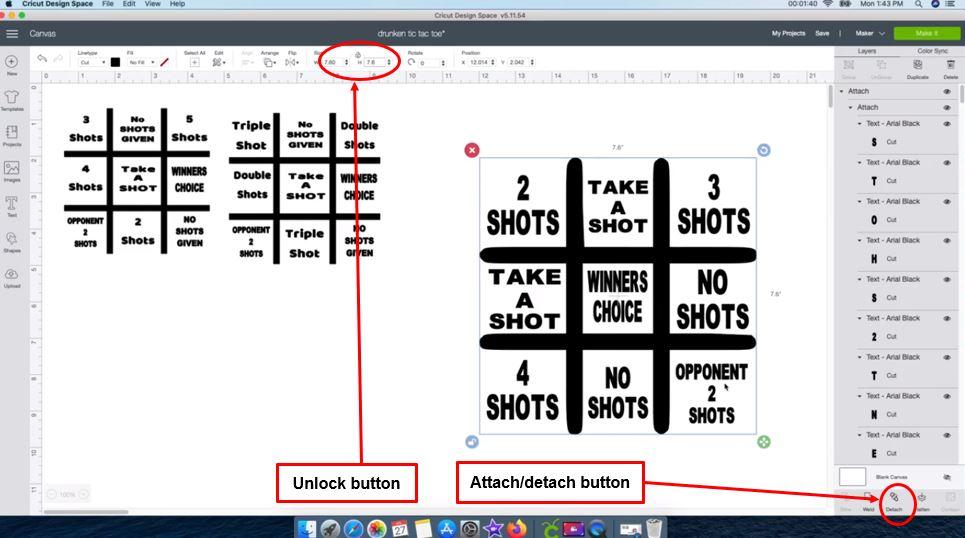965x538 pixels.
Task: Toggle visibility of the O text layer
Action: (947, 202)
